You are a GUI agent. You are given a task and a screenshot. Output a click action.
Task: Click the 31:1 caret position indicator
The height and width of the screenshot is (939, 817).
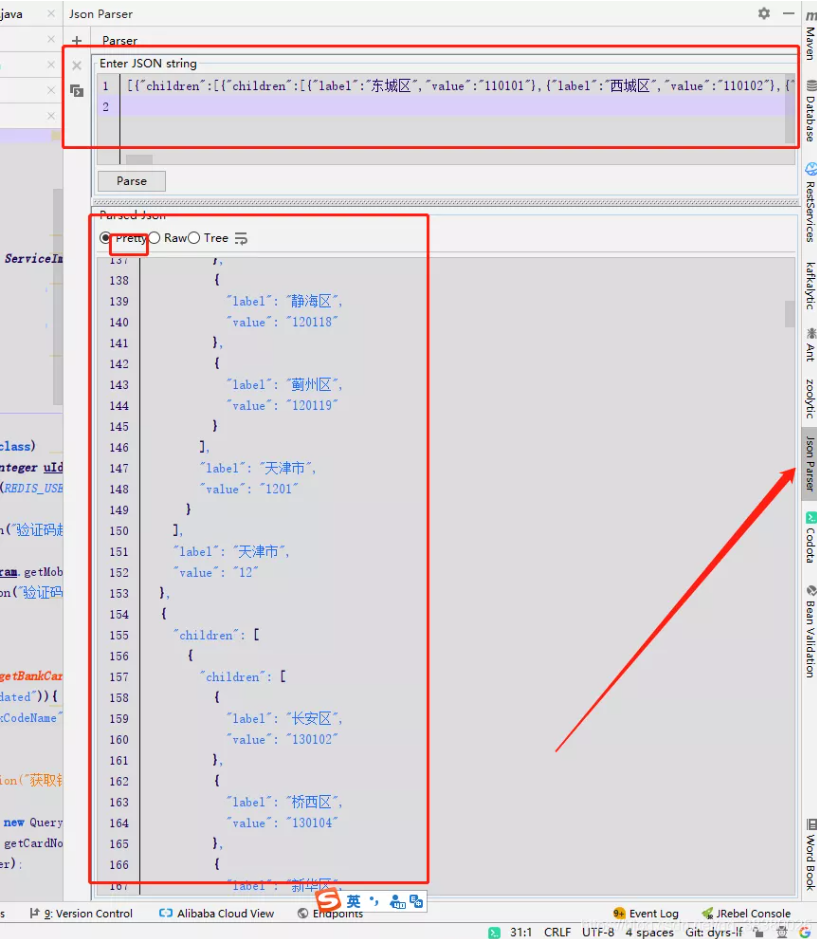521,932
